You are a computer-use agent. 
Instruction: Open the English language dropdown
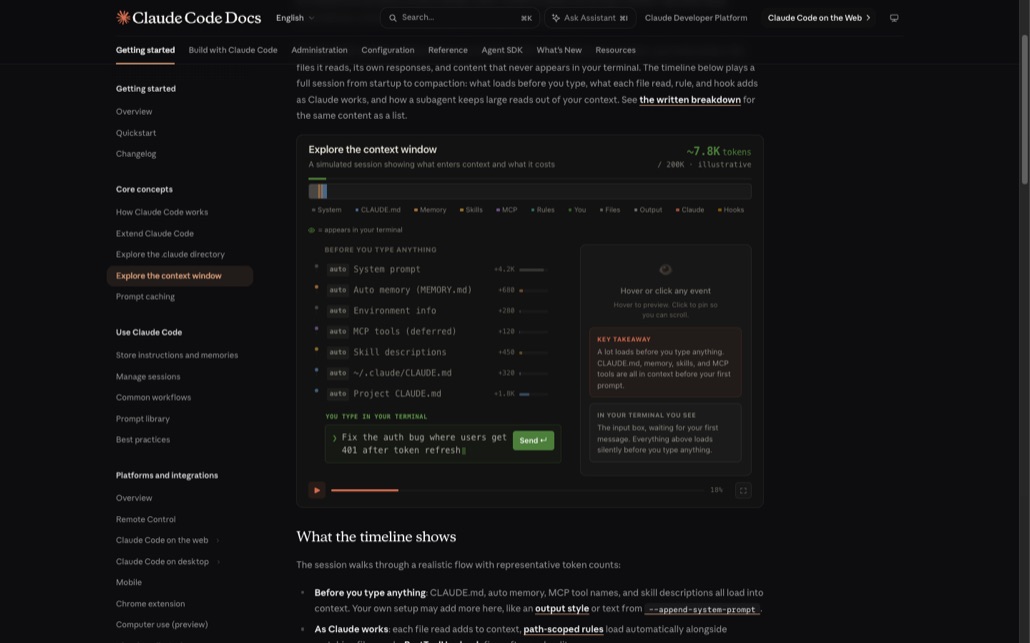[295, 18]
